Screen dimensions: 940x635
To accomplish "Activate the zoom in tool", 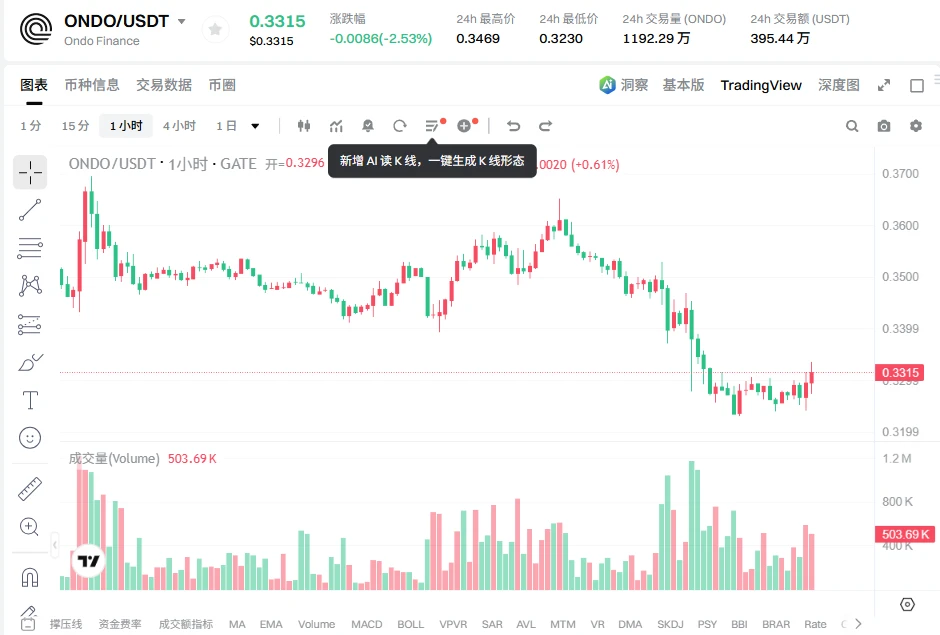I will [30, 527].
